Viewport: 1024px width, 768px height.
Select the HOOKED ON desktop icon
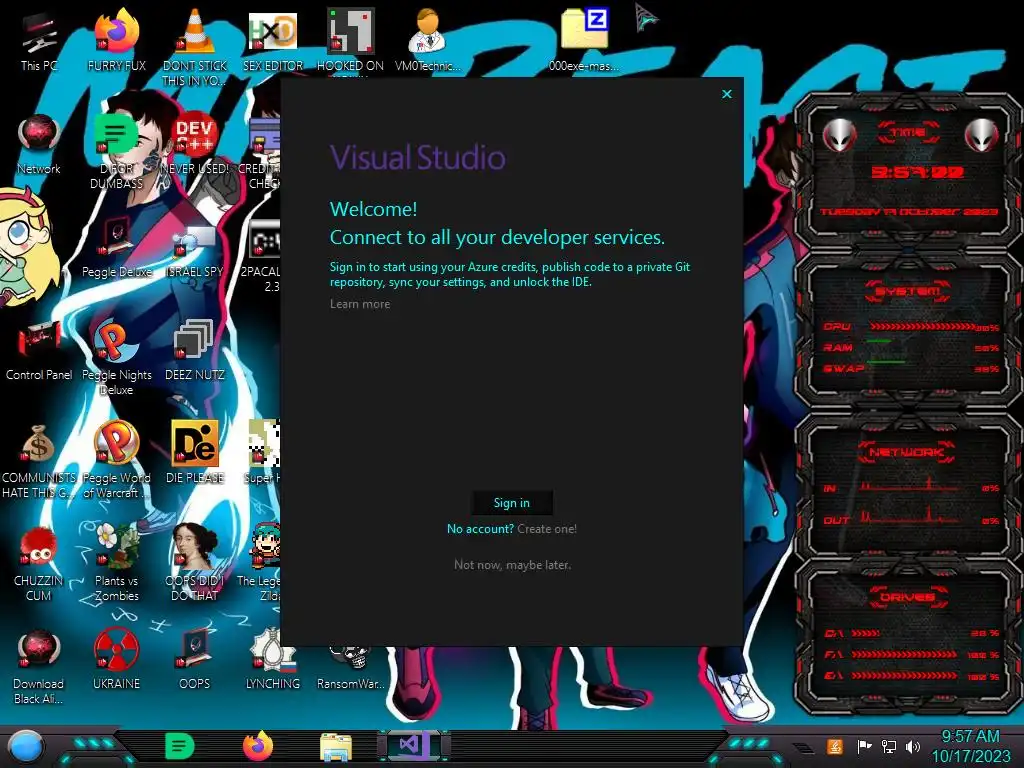click(350, 42)
